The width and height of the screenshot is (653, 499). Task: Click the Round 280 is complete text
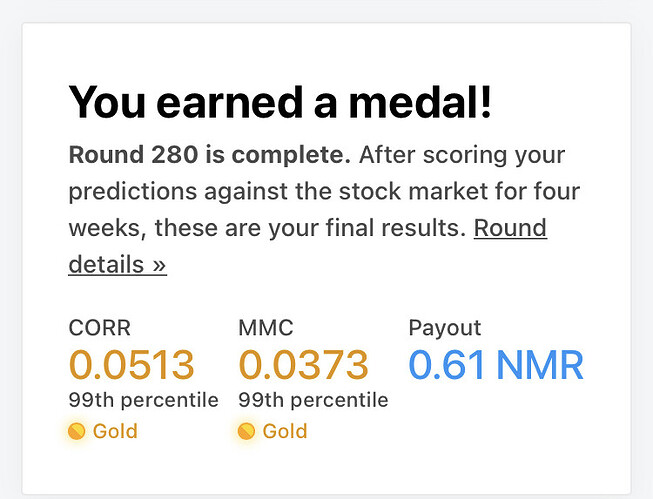point(209,155)
